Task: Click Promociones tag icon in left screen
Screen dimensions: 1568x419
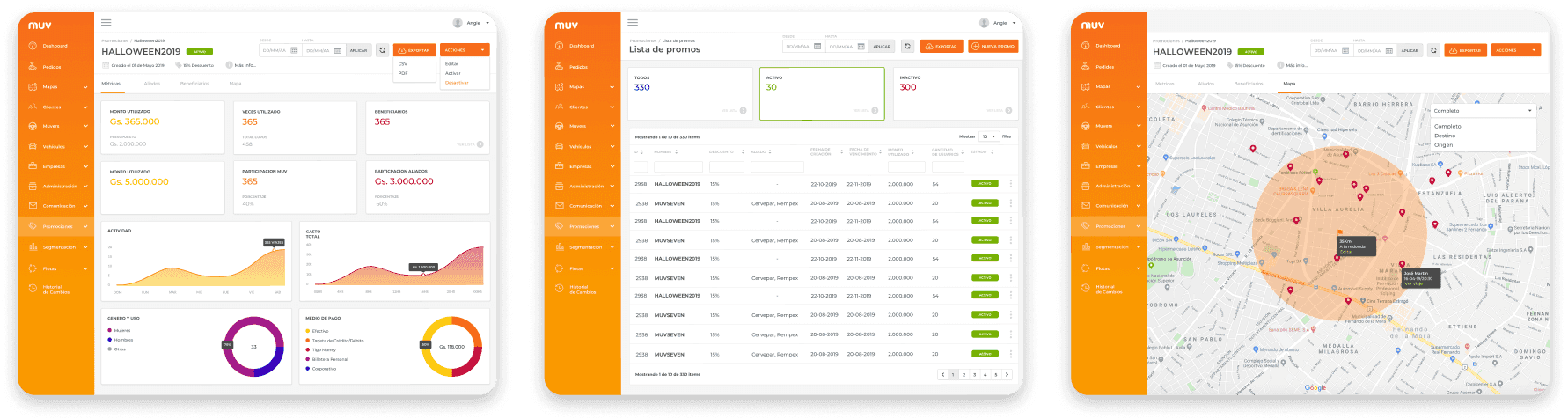Action: point(33,226)
